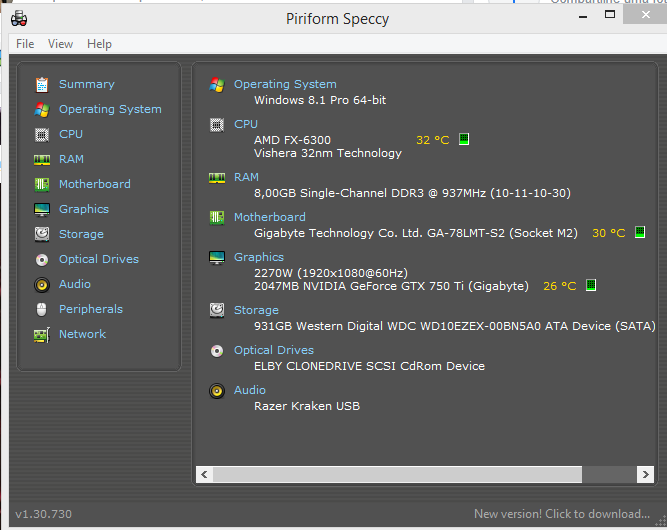The width and height of the screenshot is (667, 530).
Task: Open Network section in sidebar
Action: pos(82,334)
